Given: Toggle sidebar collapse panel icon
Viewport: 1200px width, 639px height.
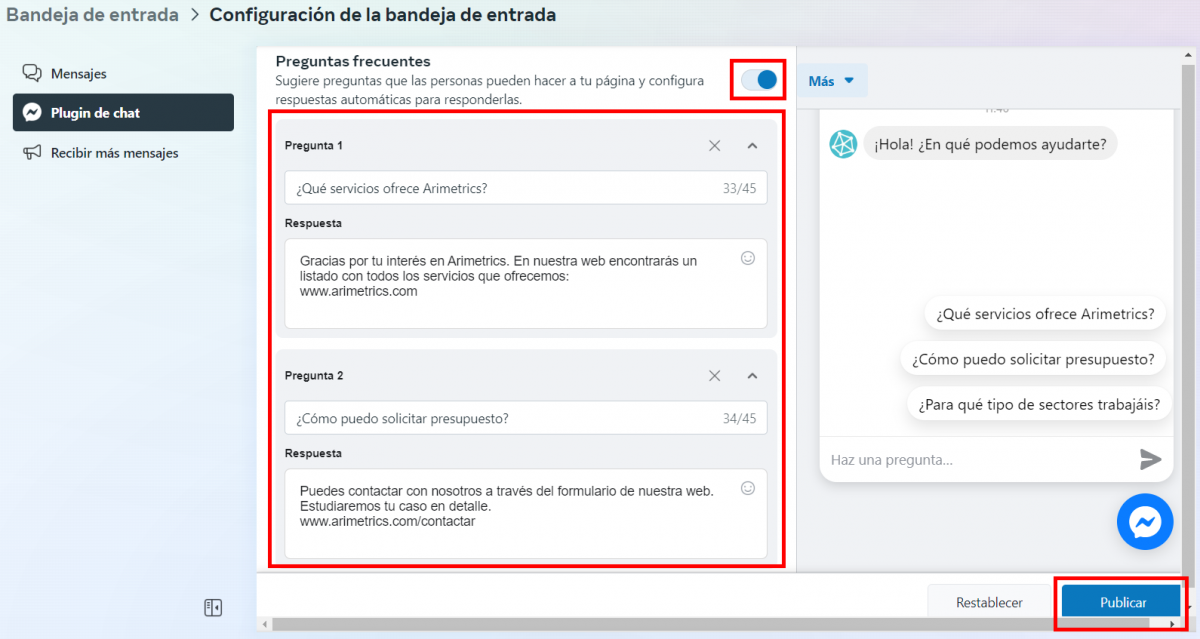Looking at the screenshot, I should tap(213, 608).
